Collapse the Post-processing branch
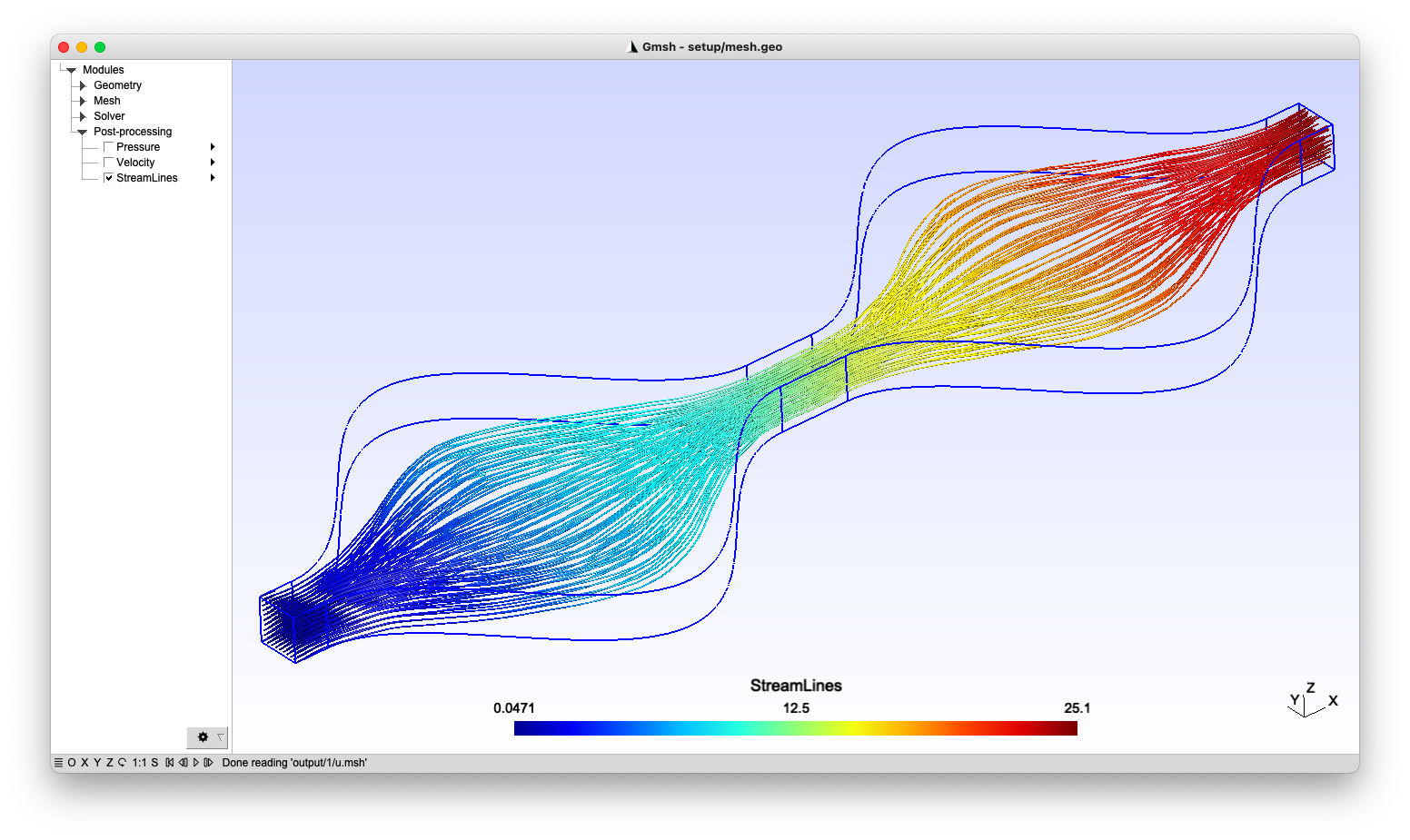 (x=83, y=132)
